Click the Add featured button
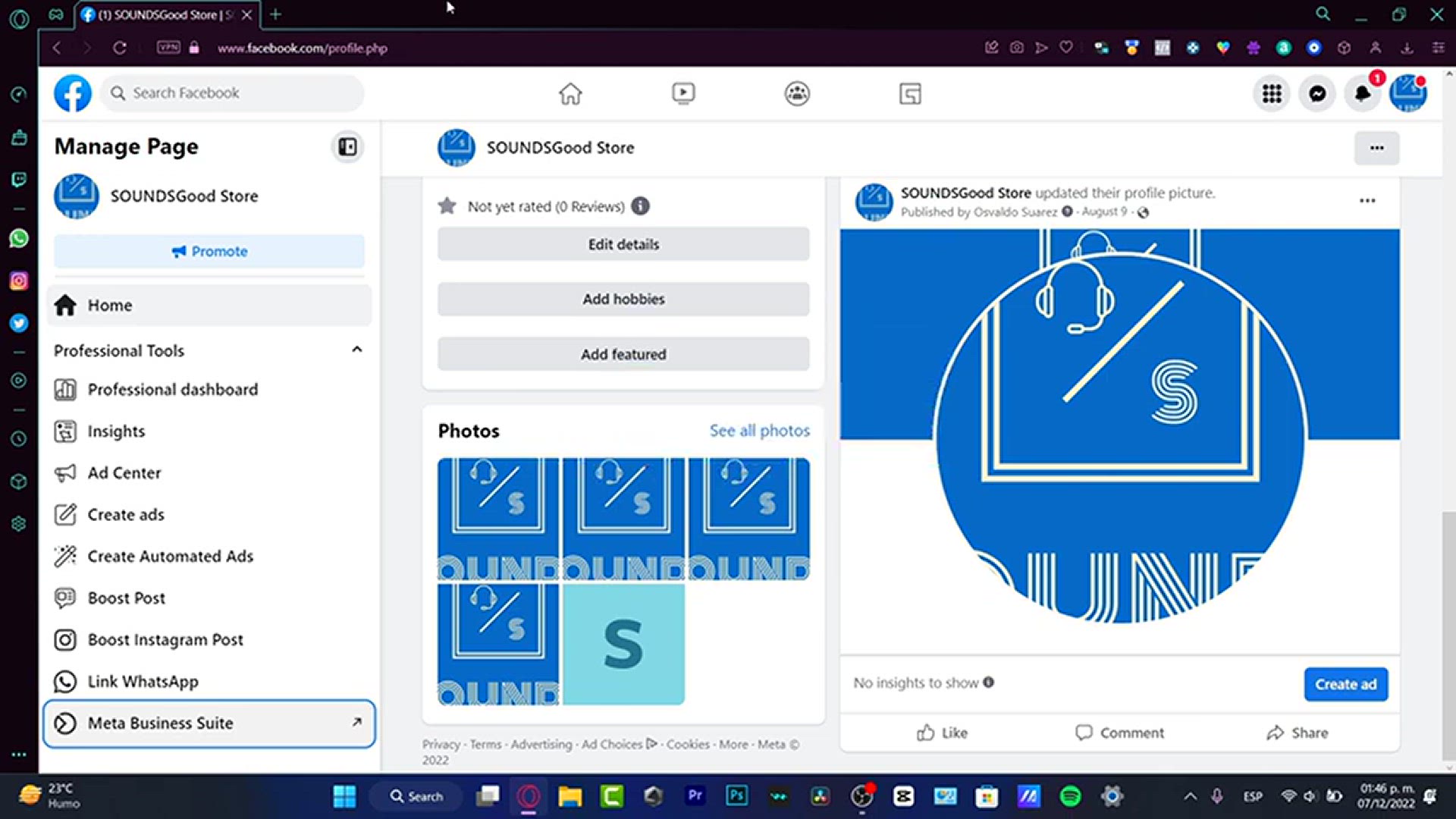This screenshot has width=1456, height=819. (x=623, y=354)
